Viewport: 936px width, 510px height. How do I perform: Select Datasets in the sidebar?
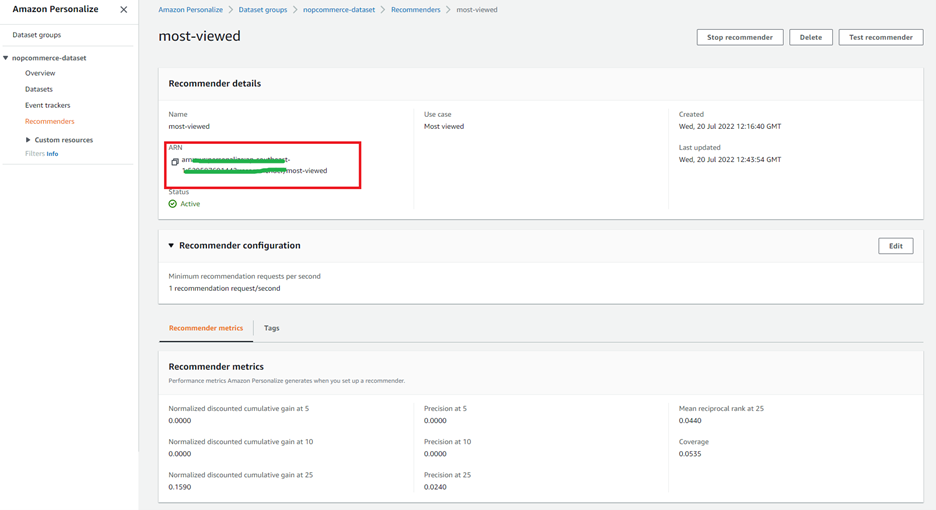coord(39,89)
